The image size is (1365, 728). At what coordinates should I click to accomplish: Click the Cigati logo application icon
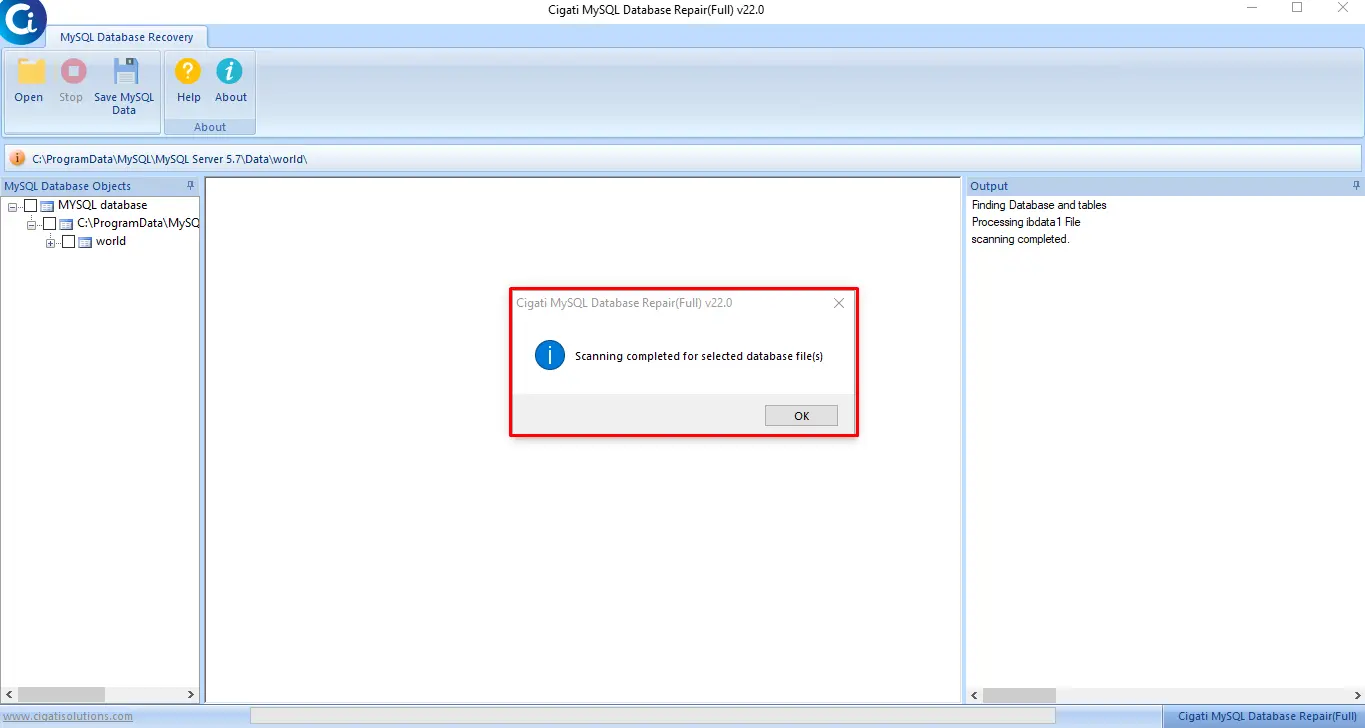21,21
